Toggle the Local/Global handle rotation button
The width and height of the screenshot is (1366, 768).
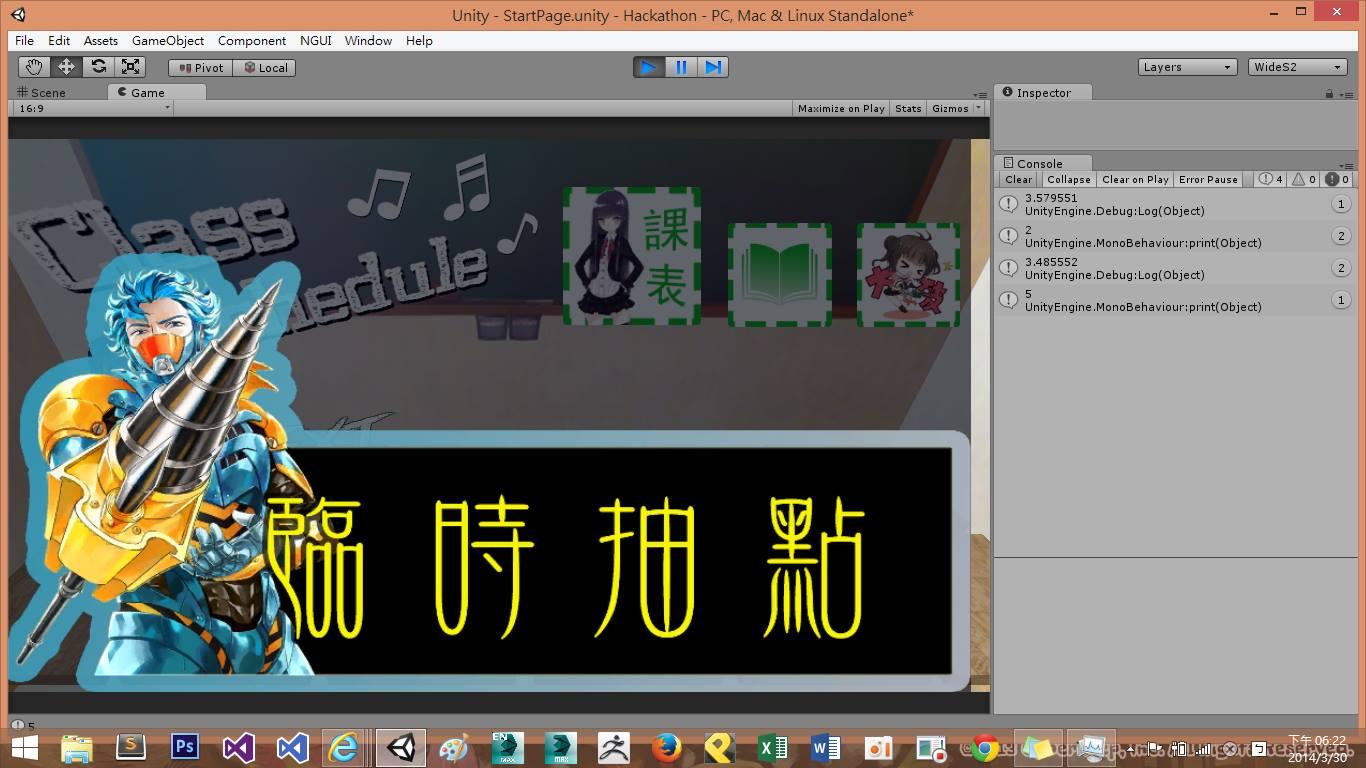click(x=265, y=68)
